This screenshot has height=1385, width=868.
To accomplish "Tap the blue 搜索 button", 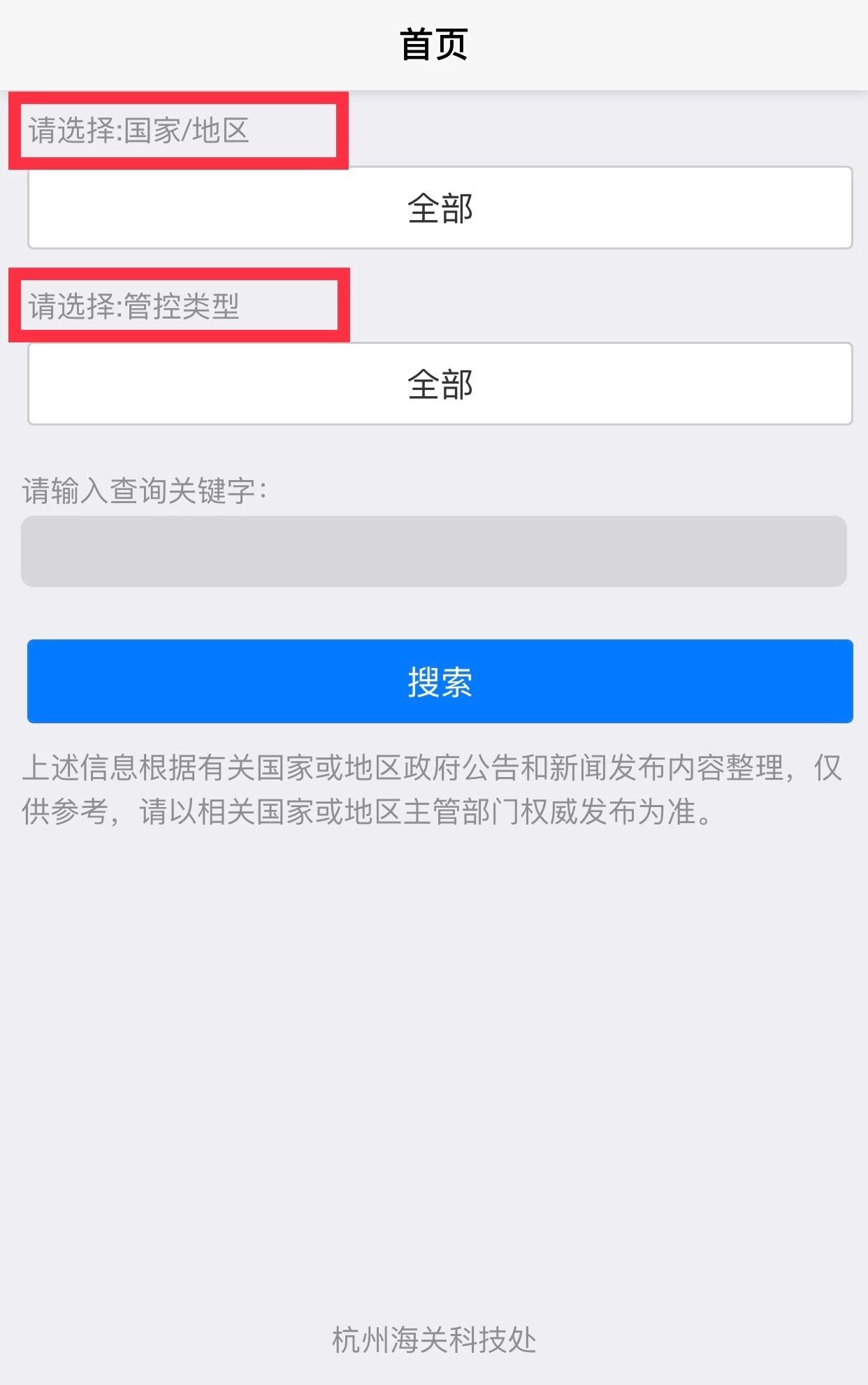I will (x=440, y=681).
